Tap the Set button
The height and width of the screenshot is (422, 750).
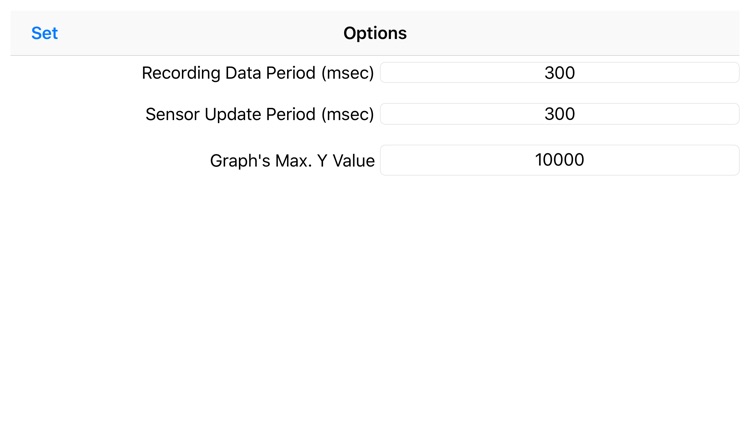click(44, 33)
